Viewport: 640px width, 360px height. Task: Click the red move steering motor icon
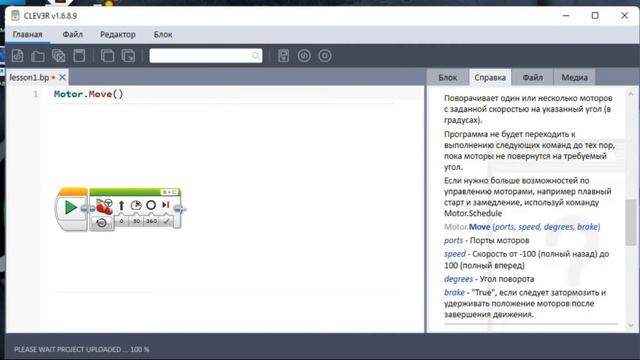pyautogui.click(x=104, y=206)
